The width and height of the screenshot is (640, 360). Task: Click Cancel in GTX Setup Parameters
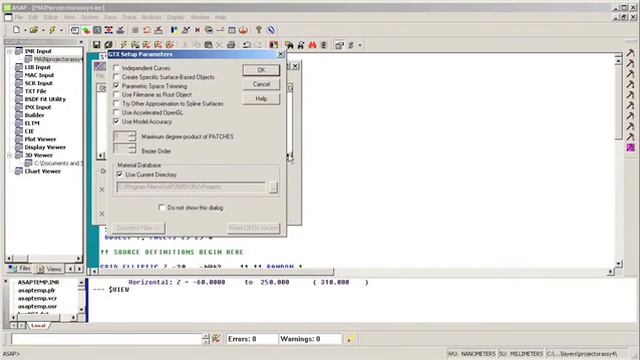pyautogui.click(x=261, y=84)
